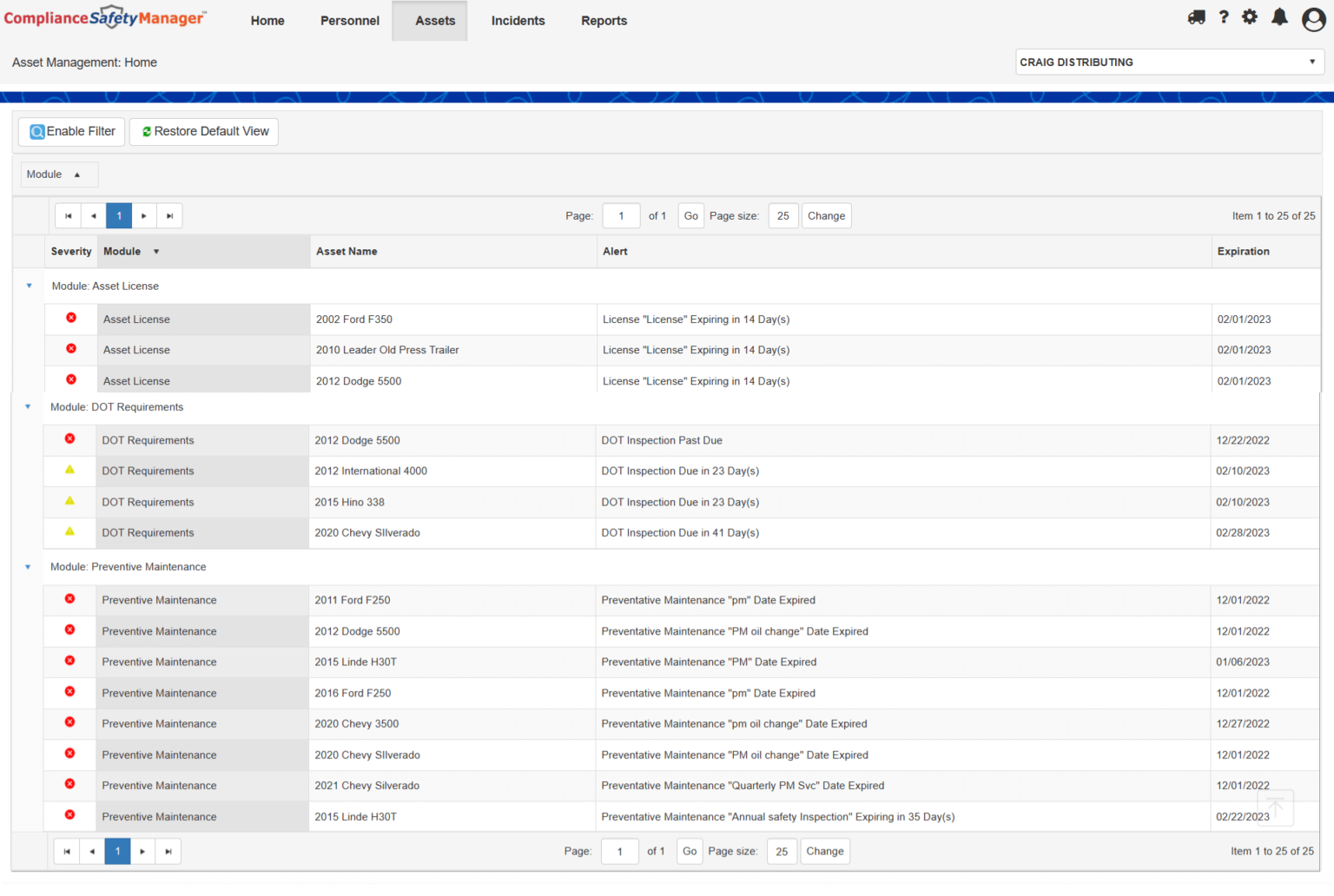The image size is (1334, 896).
Task: Click the Enable Filter button
Action: click(x=72, y=132)
